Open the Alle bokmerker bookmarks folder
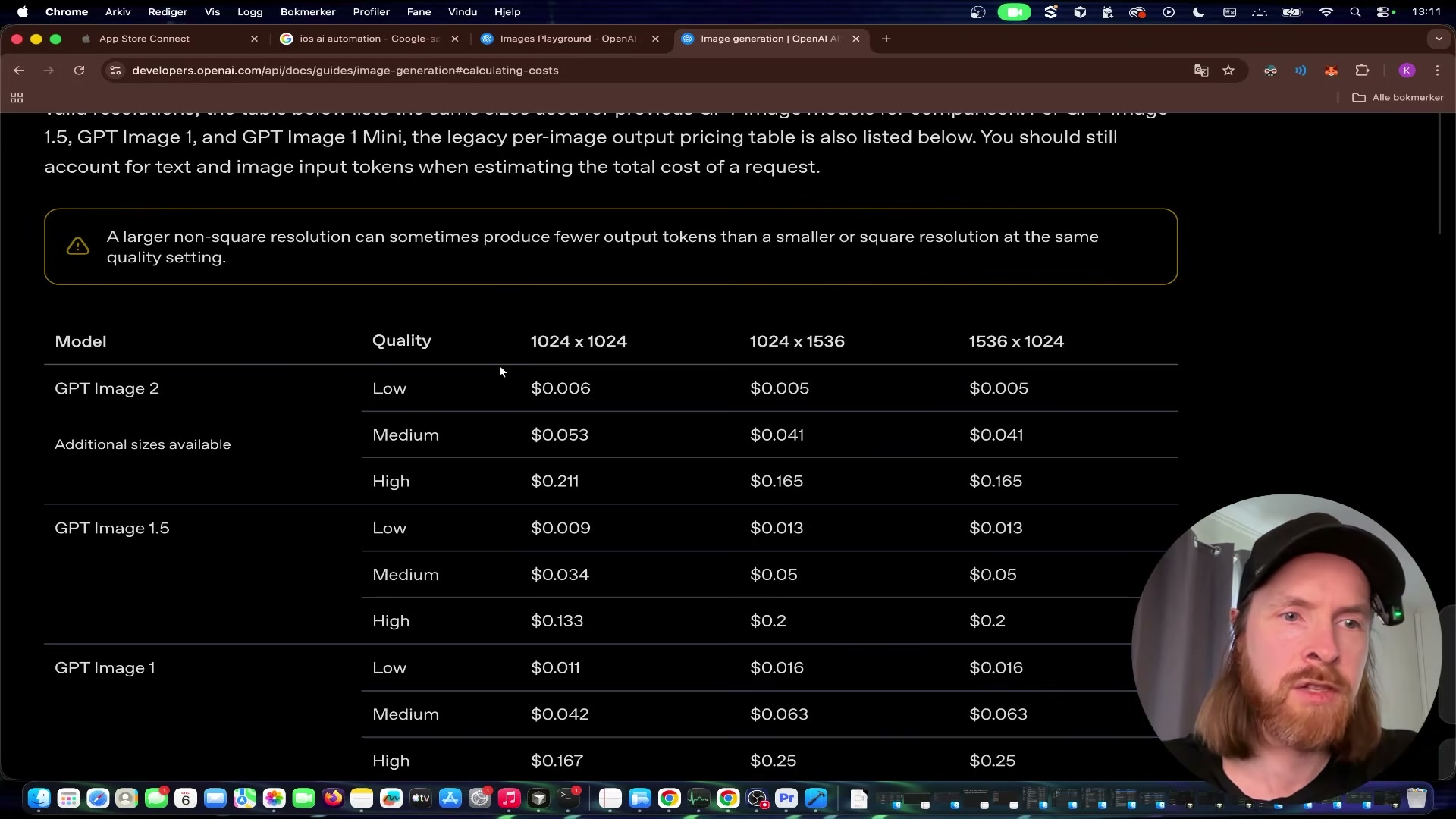This screenshot has height=819, width=1456. [1398, 98]
